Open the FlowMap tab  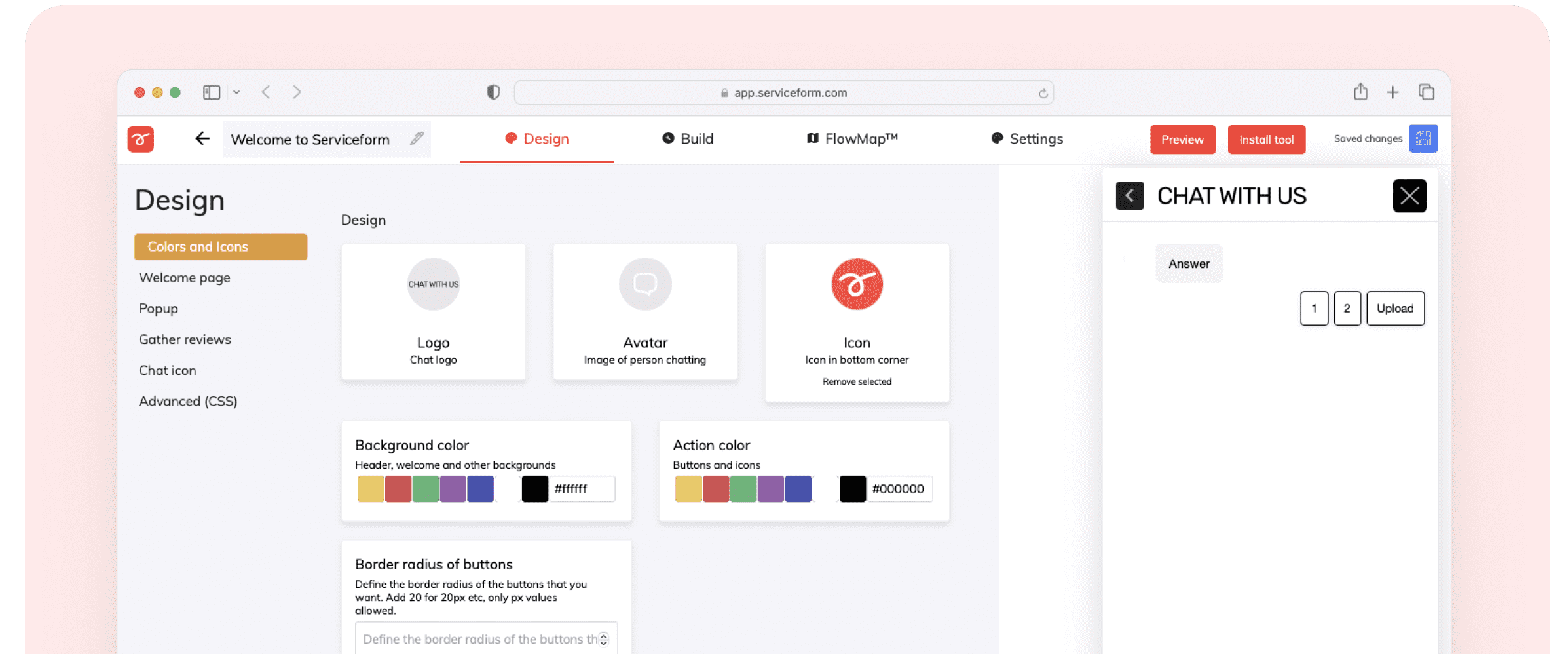pos(852,139)
